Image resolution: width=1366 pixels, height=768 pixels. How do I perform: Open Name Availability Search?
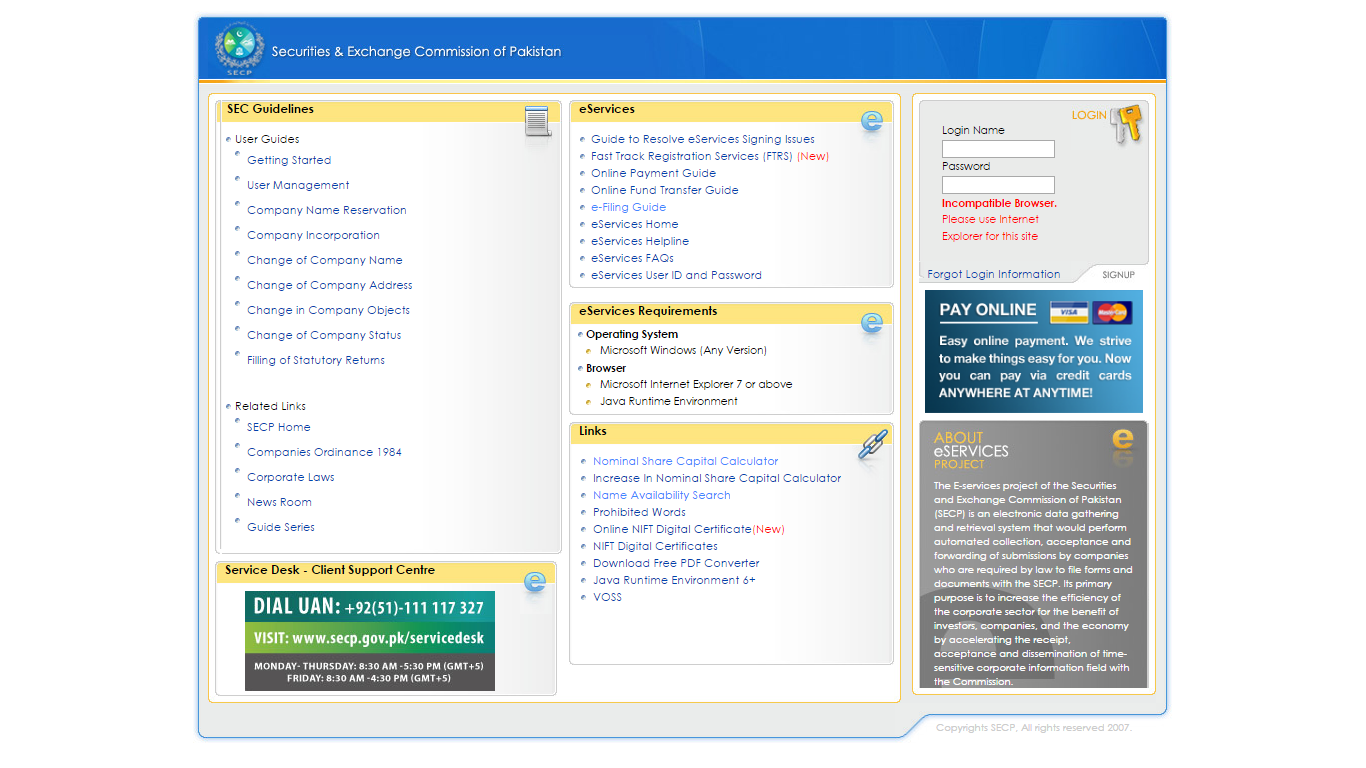pyautogui.click(x=662, y=495)
